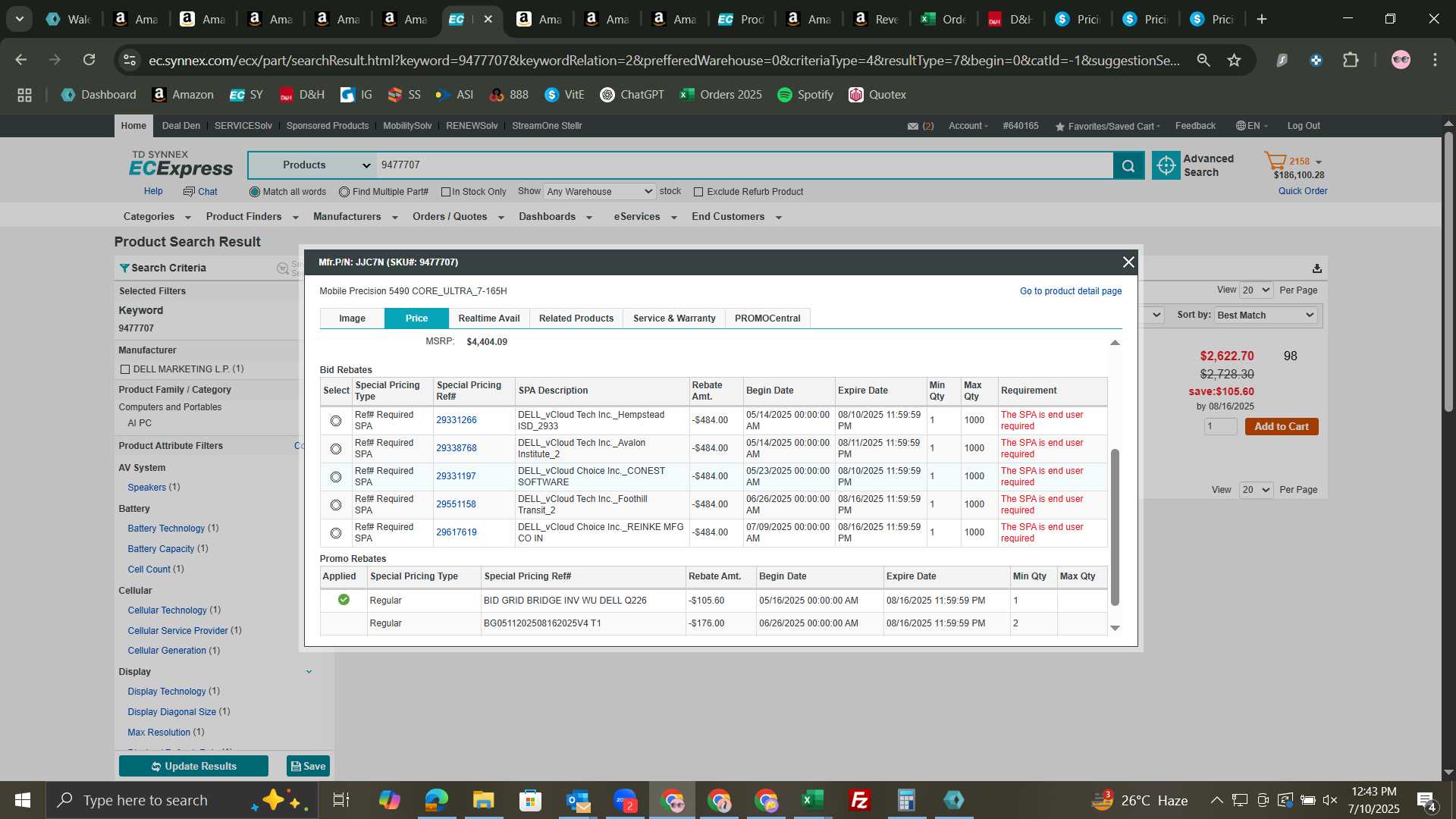Click the keyword search field containing 9477707

point(745,165)
